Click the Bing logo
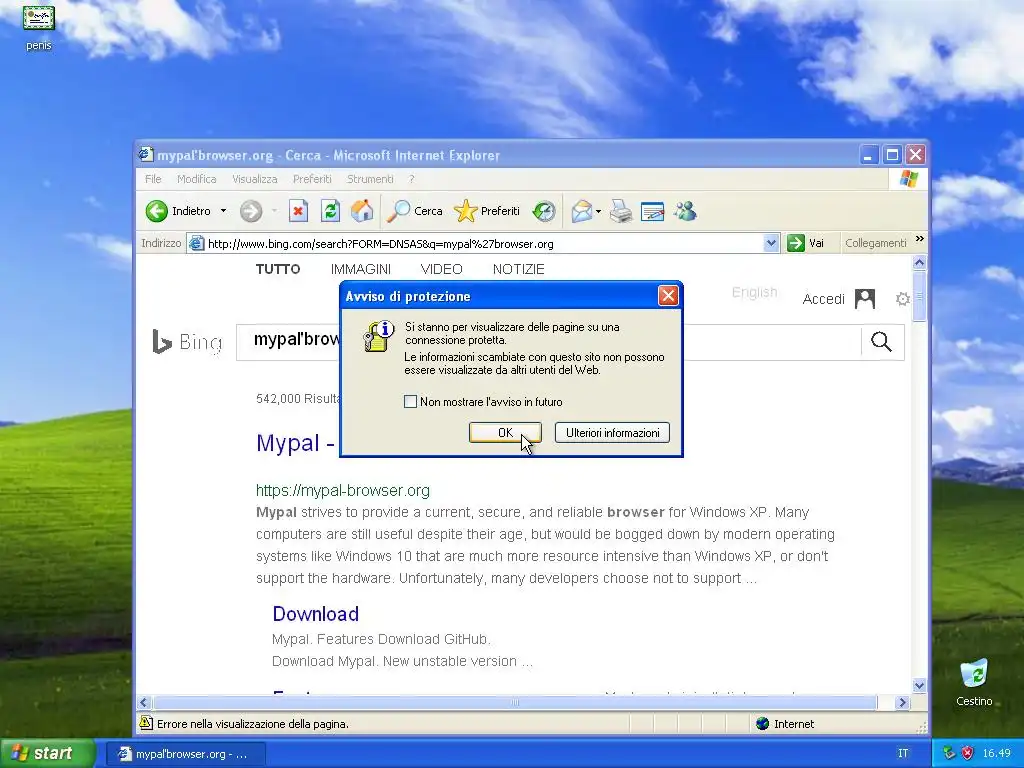The height and width of the screenshot is (768, 1024). [187, 342]
